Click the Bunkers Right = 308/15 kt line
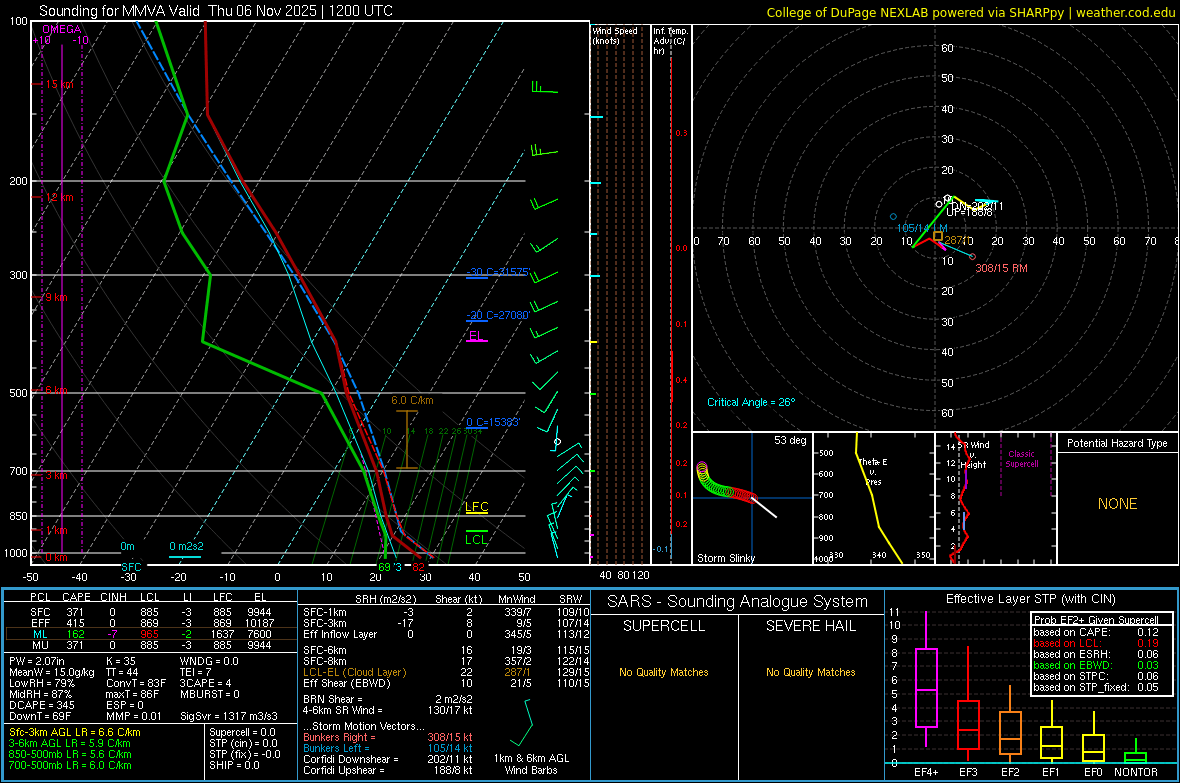 pos(388,737)
